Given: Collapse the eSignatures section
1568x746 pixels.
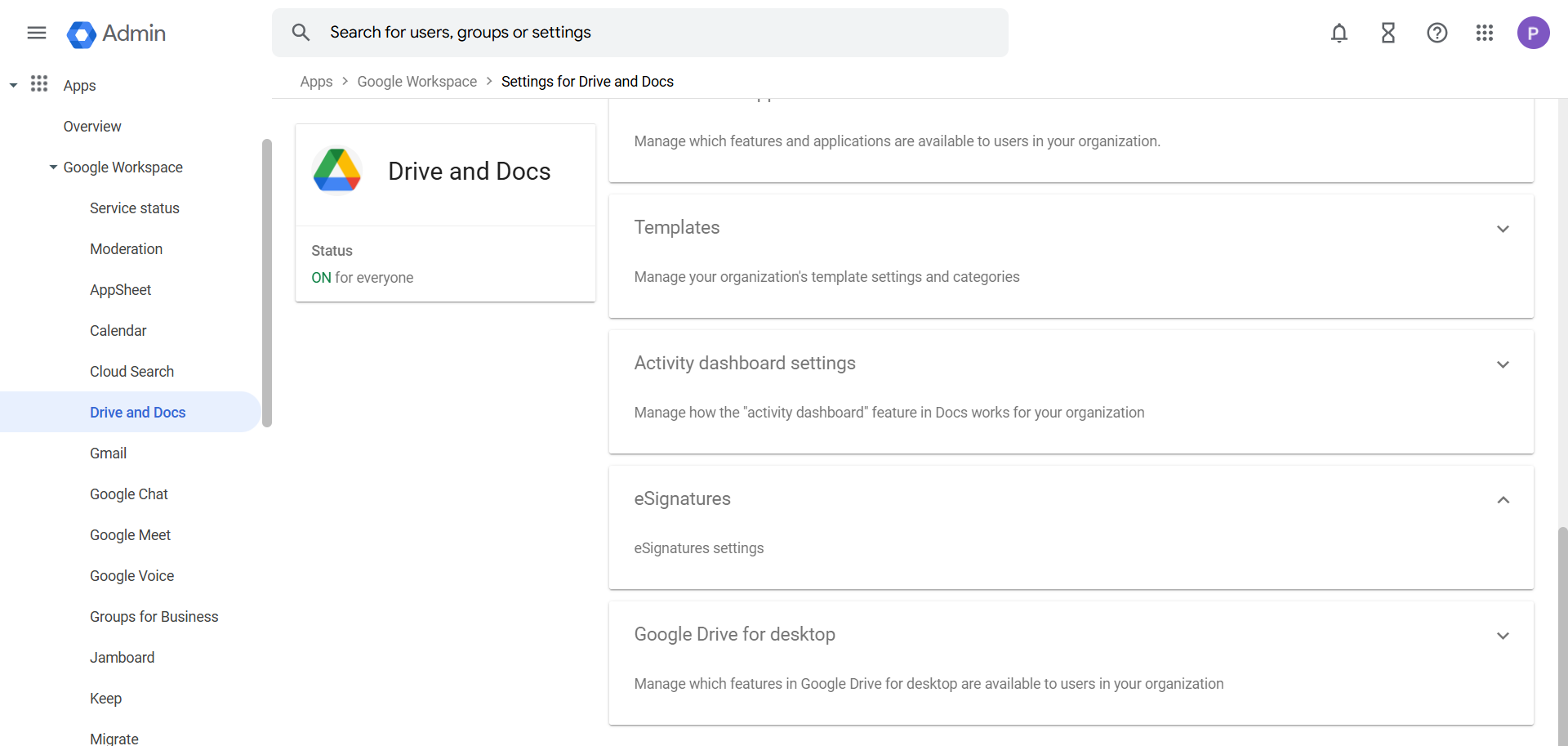Looking at the screenshot, I should (x=1503, y=500).
